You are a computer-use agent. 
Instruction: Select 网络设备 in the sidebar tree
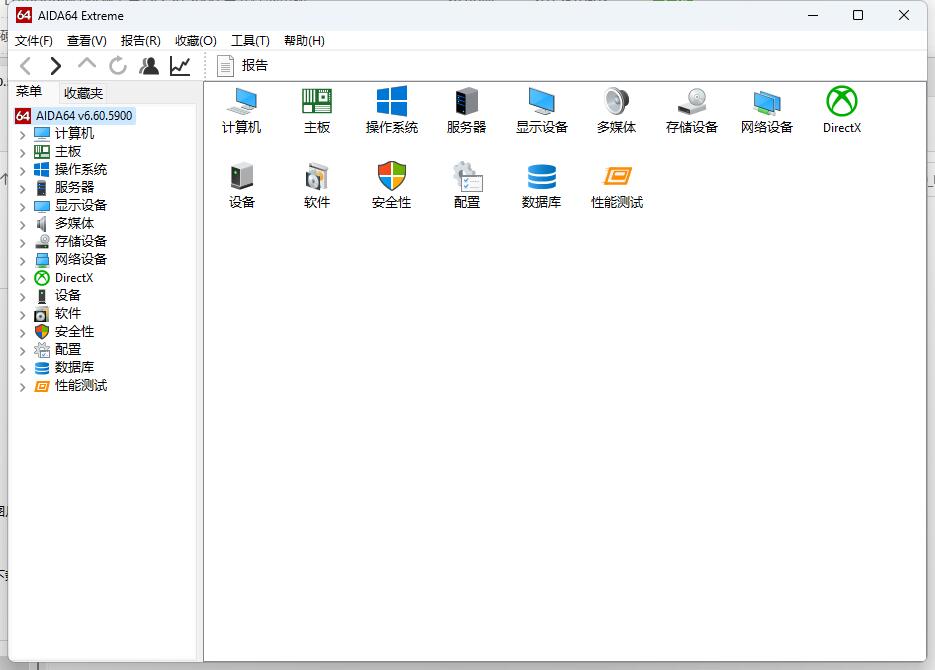80,259
